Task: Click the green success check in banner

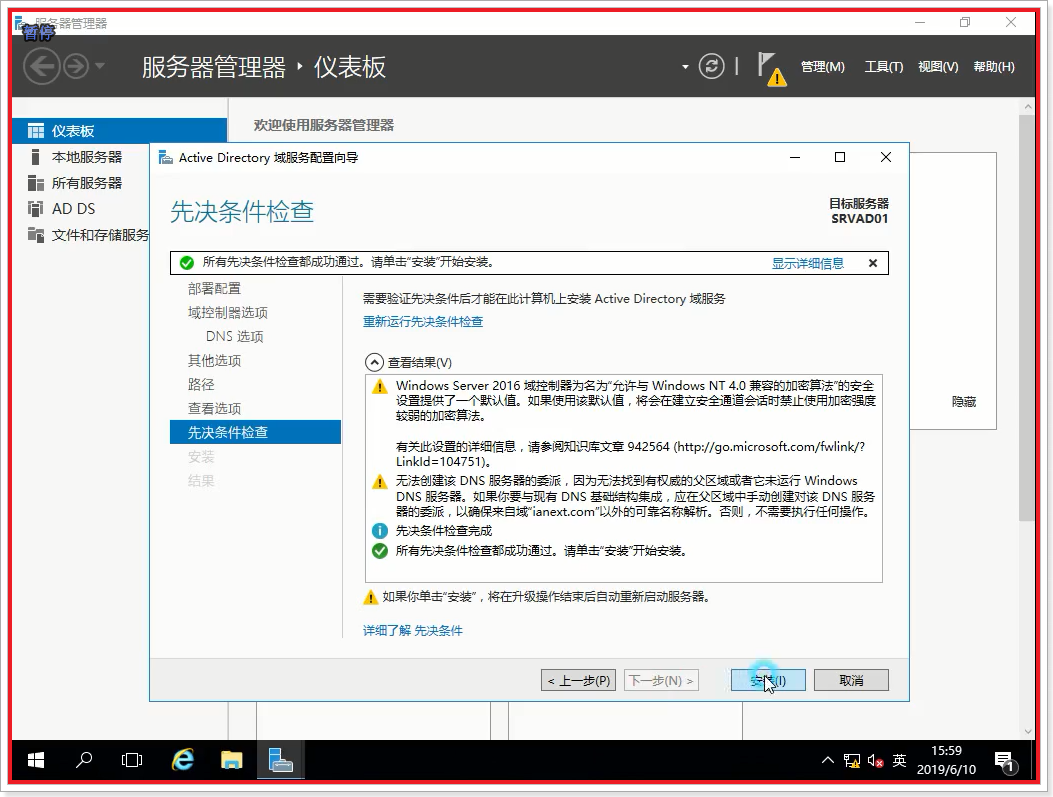Action: point(187,263)
